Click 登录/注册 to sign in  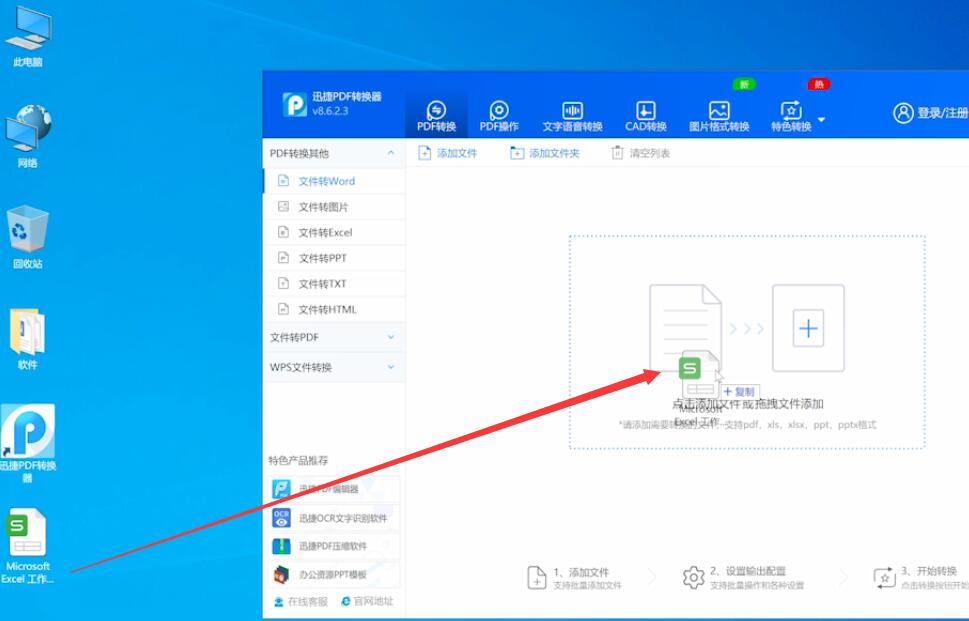point(929,112)
